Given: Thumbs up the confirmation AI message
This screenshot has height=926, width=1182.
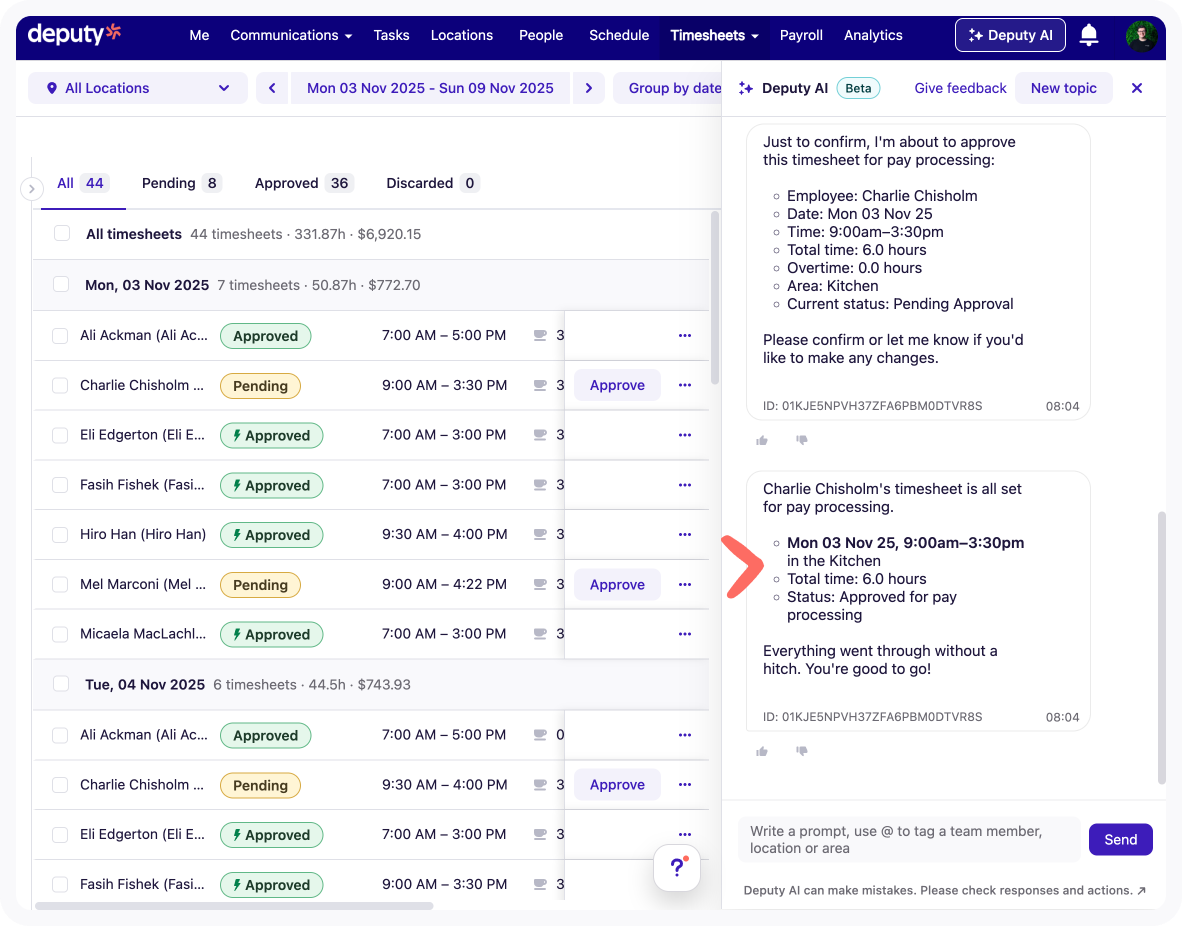Looking at the screenshot, I should click(x=762, y=440).
